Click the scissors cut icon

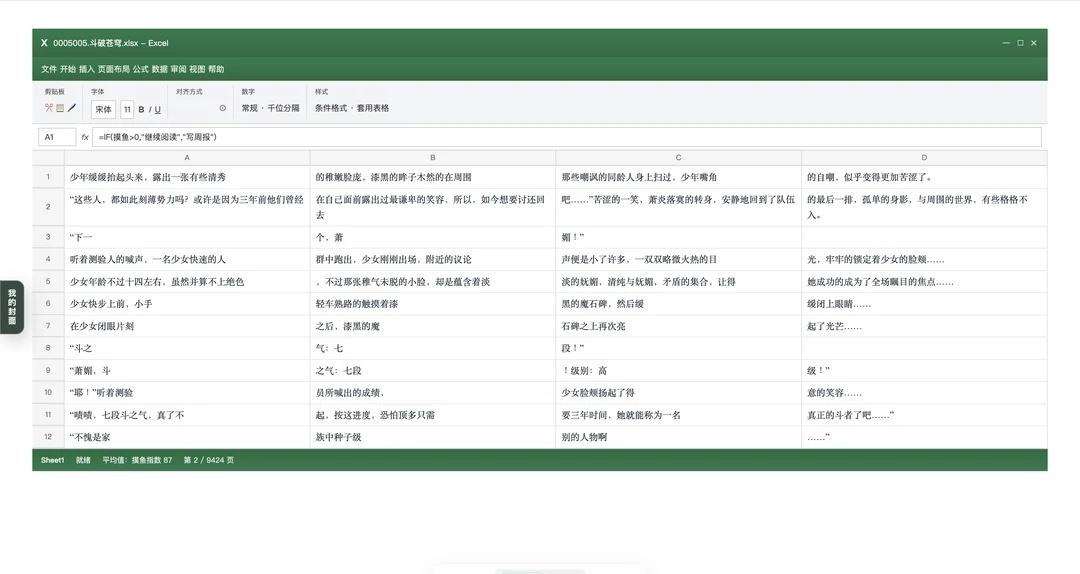(x=48, y=108)
